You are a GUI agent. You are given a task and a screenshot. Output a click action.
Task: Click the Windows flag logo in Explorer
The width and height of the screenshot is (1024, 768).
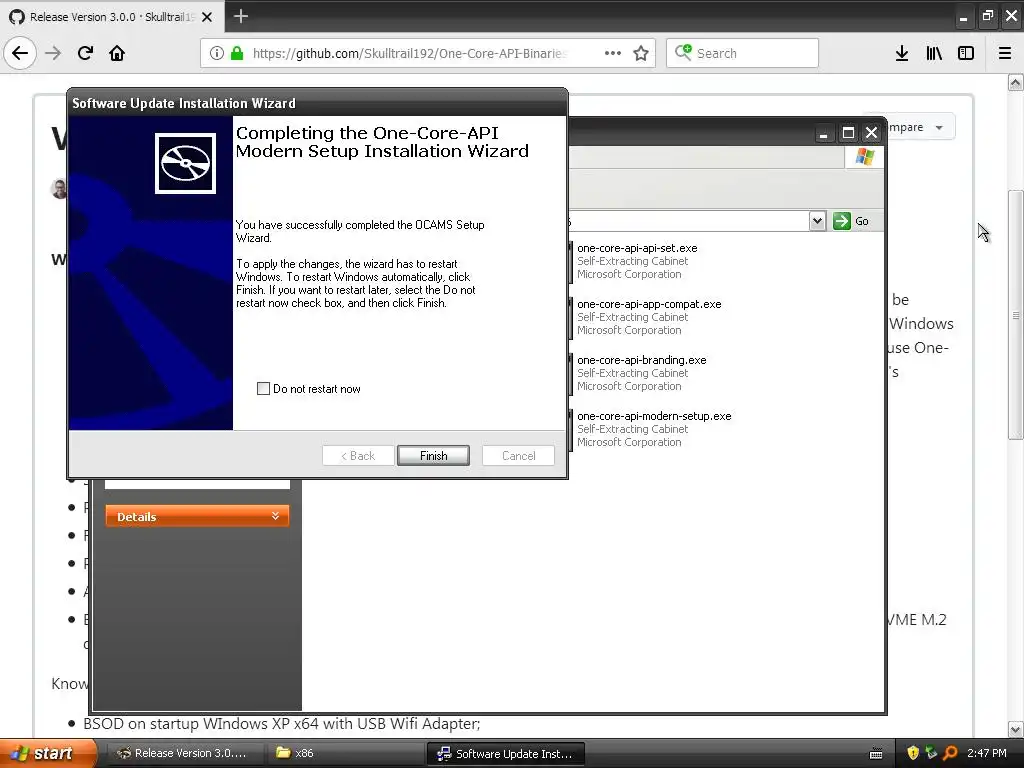865,157
